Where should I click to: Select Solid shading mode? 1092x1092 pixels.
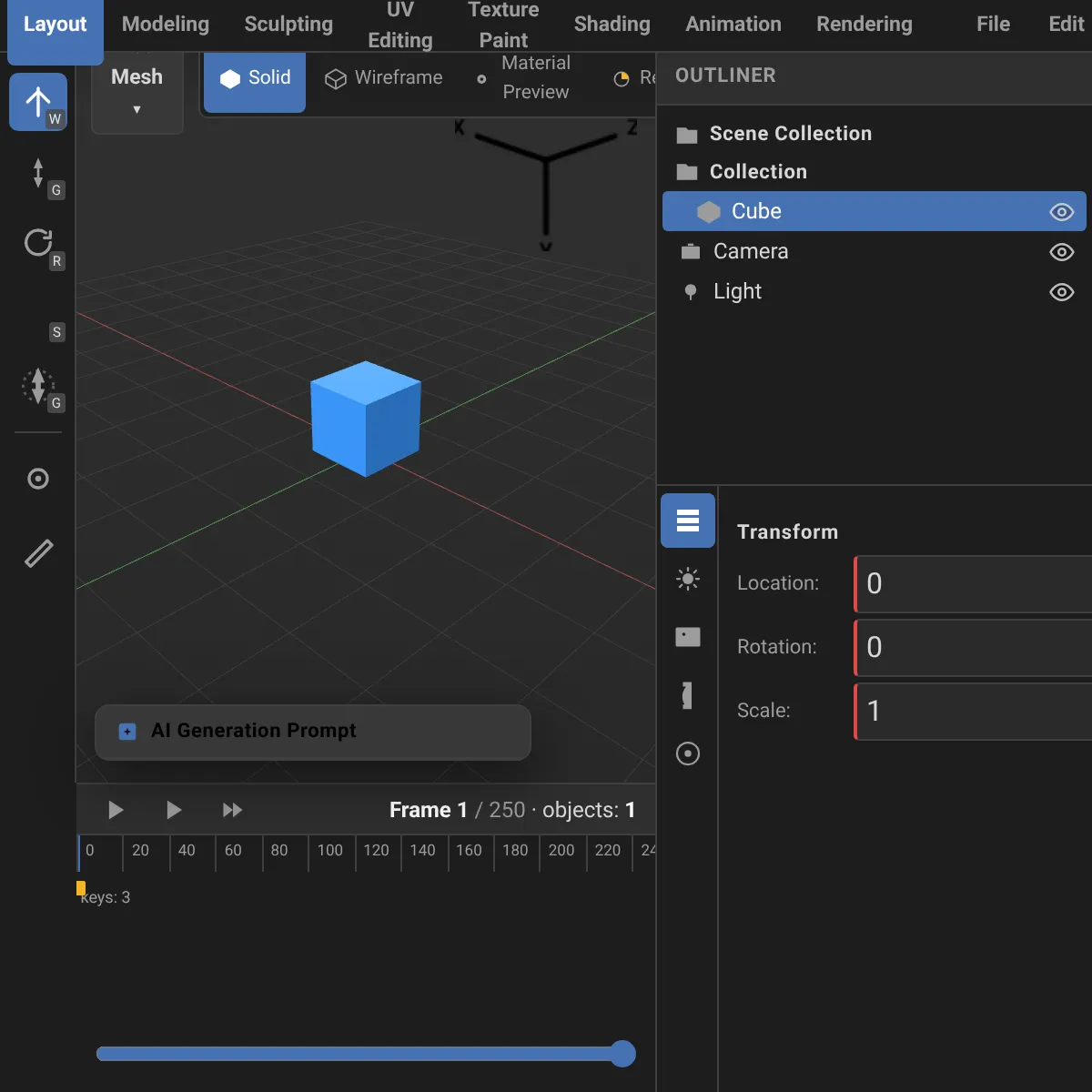255,78
